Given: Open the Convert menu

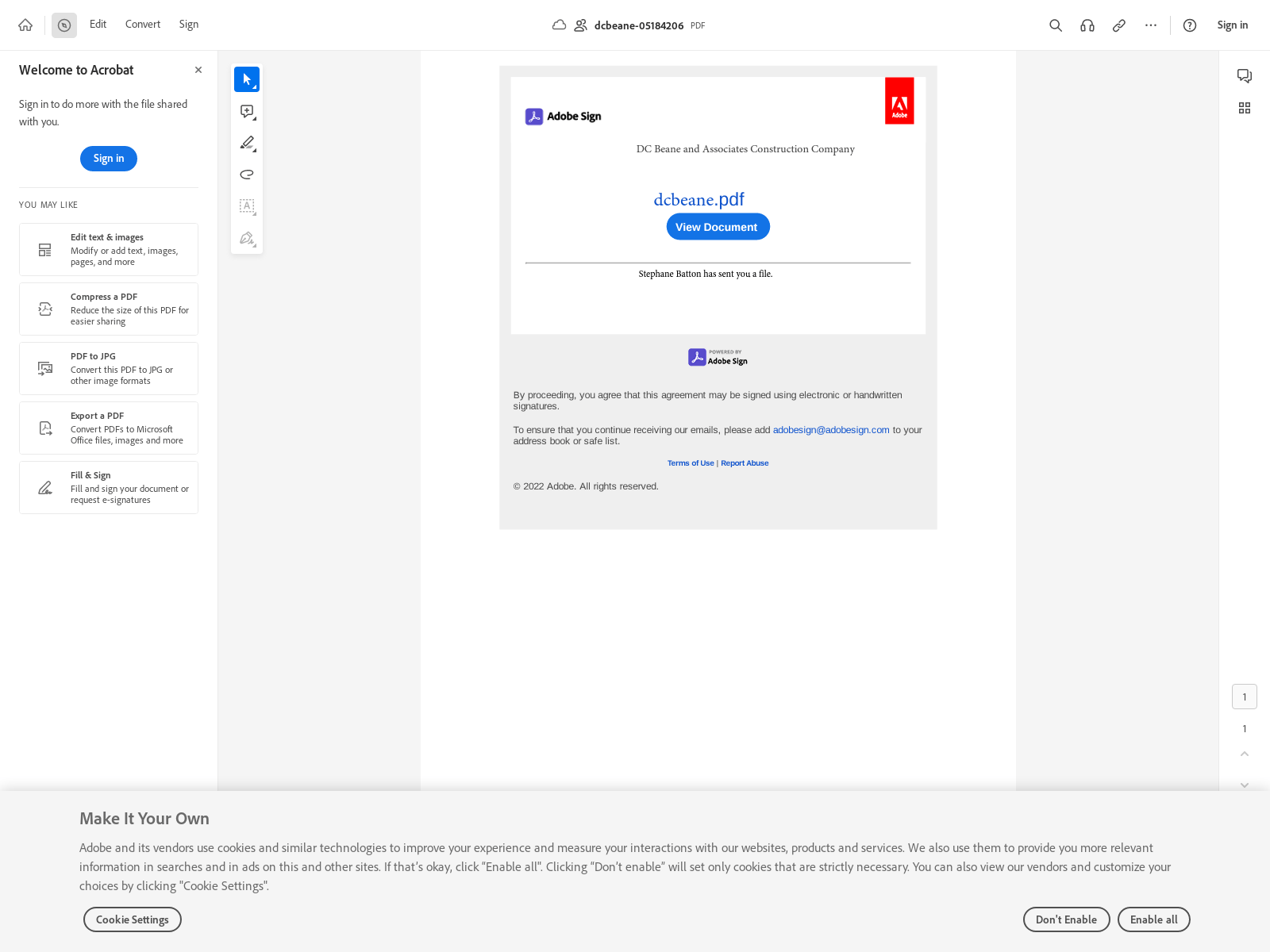Looking at the screenshot, I should pyautogui.click(x=143, y=25).
